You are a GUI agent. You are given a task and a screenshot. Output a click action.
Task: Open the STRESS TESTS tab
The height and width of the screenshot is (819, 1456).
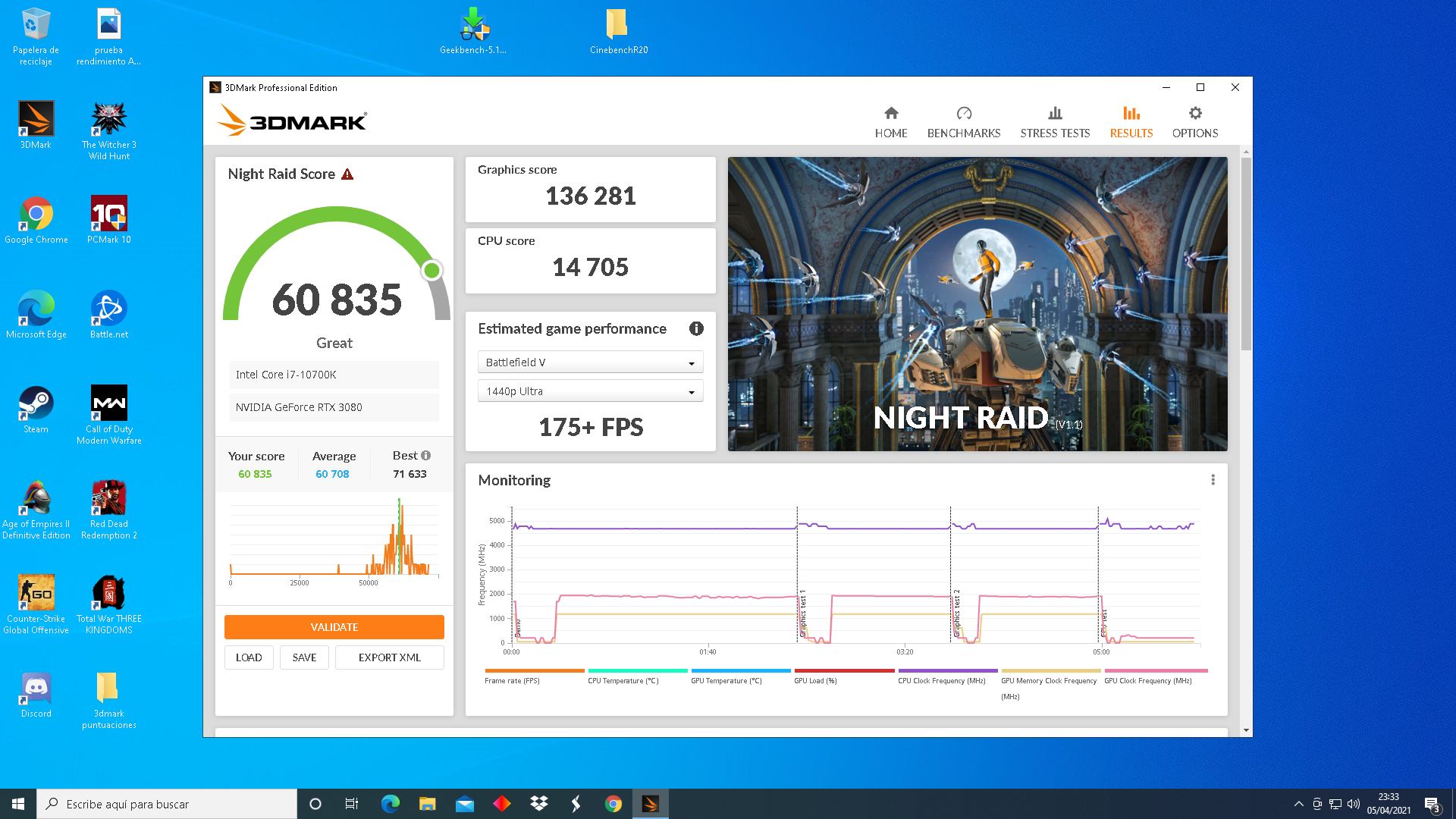pyautogui.click(x=1055, y=122)
